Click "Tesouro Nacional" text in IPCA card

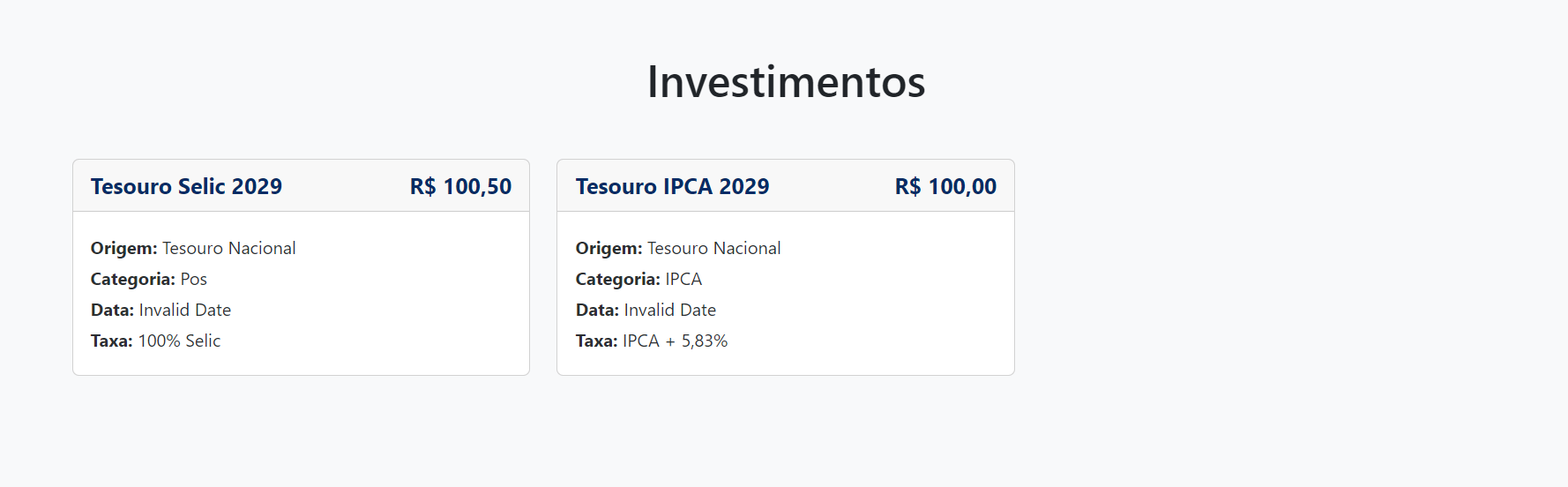coord(714,248)
